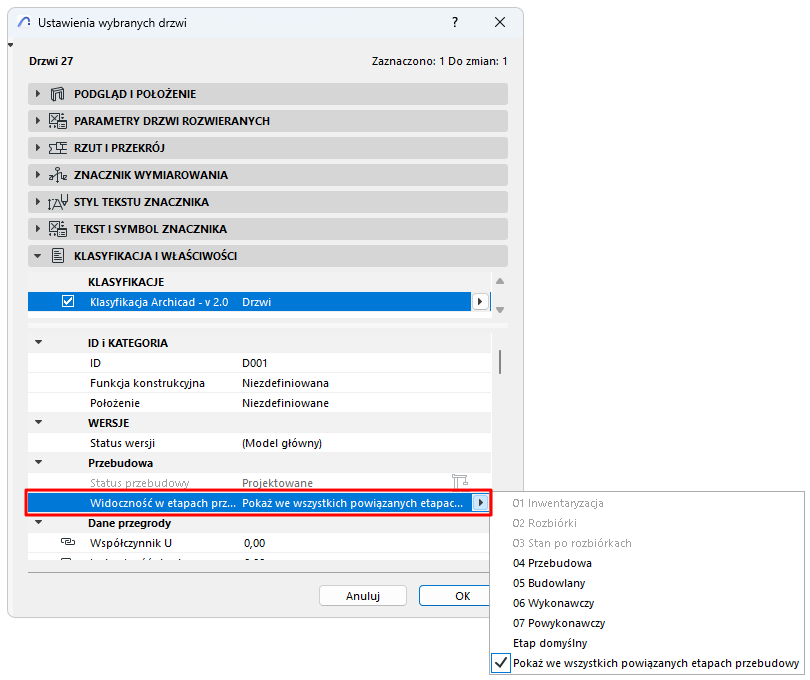Click the crane icon beside Status przebudowy
The height and width of the screenshot is (680, 810).
[459, 482]
